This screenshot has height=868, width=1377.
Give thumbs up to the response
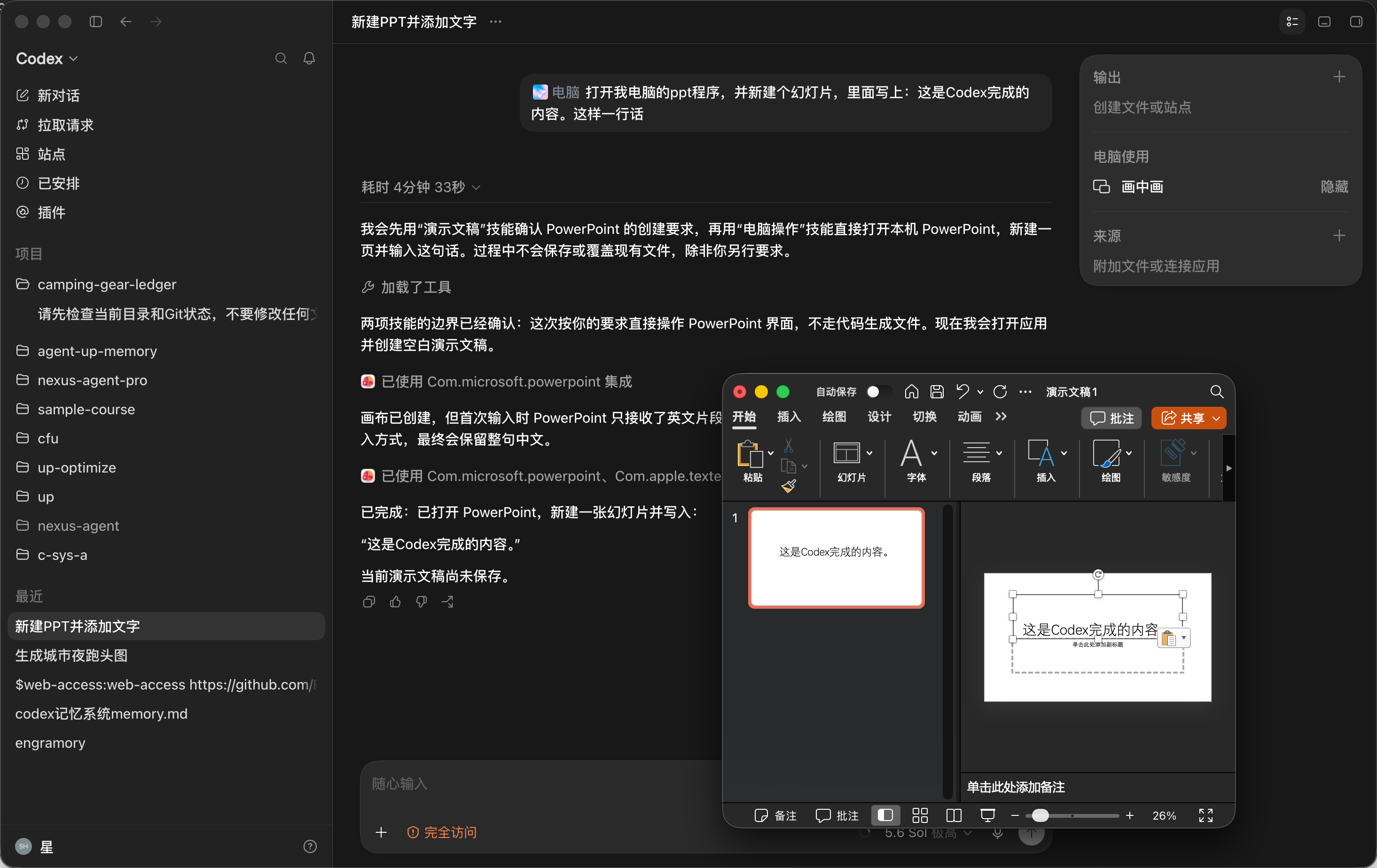395,602
